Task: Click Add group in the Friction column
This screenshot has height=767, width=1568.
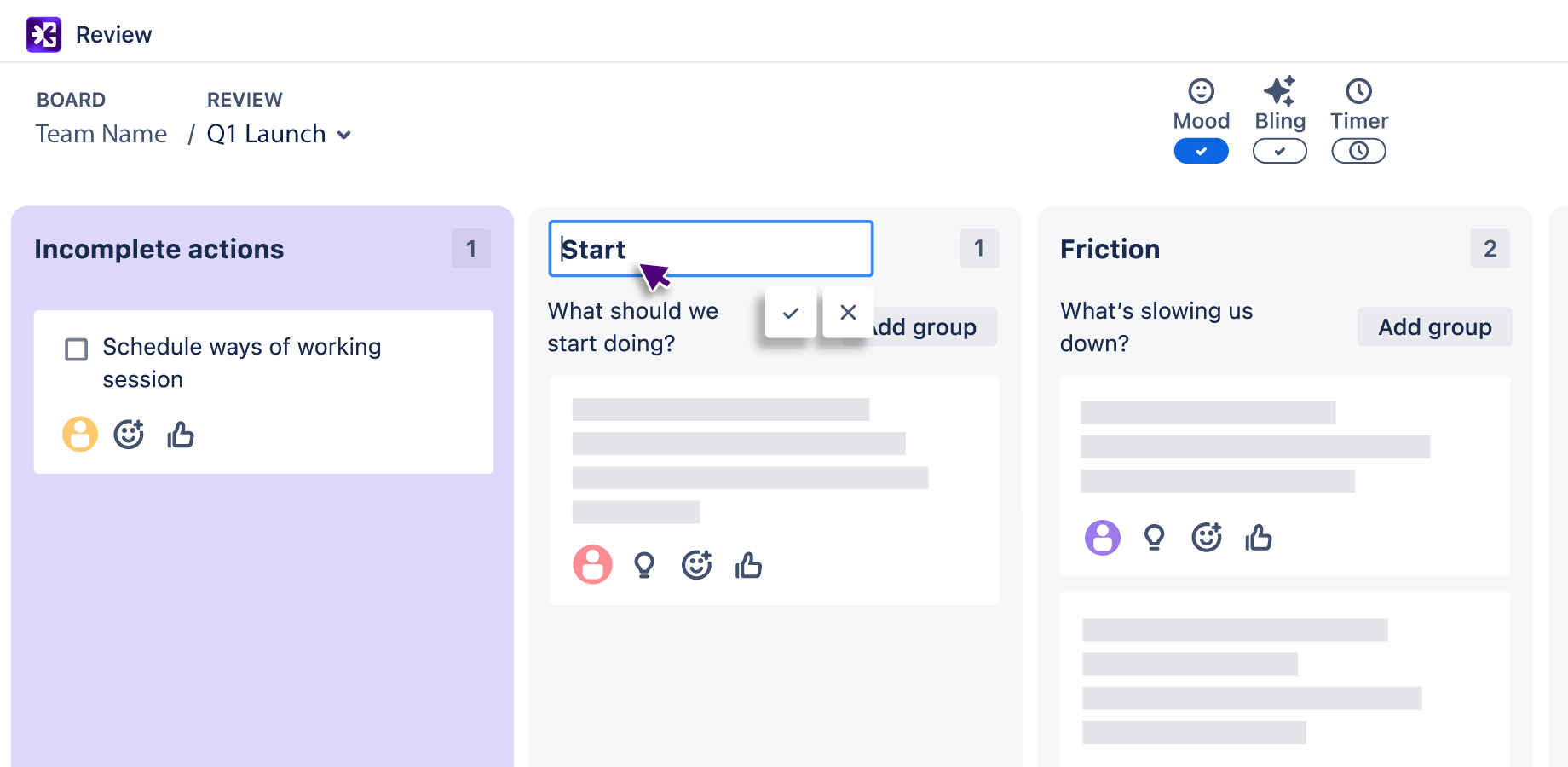Action: tap(1434, 327)
